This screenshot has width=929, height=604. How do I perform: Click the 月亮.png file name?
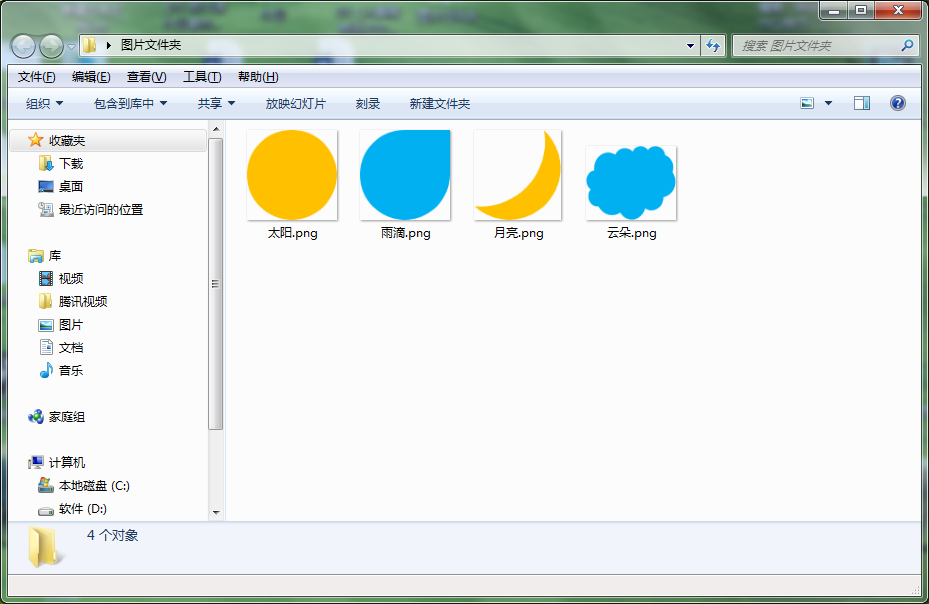tap(518, 233)
